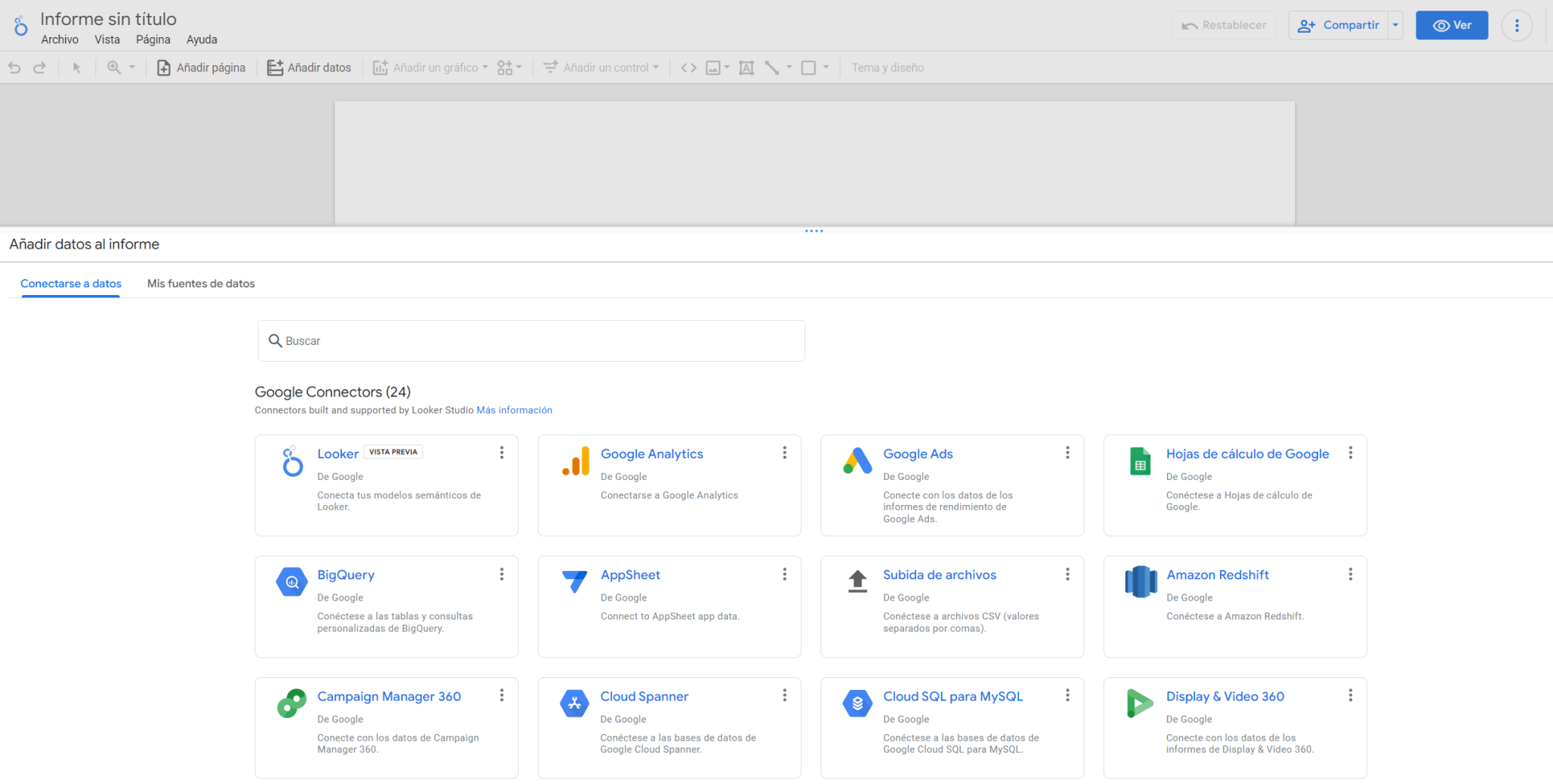Viewport: 1553px width, 784px height.
Task: Click the BigQuery hexagon icon
Action: pos(292,582)
